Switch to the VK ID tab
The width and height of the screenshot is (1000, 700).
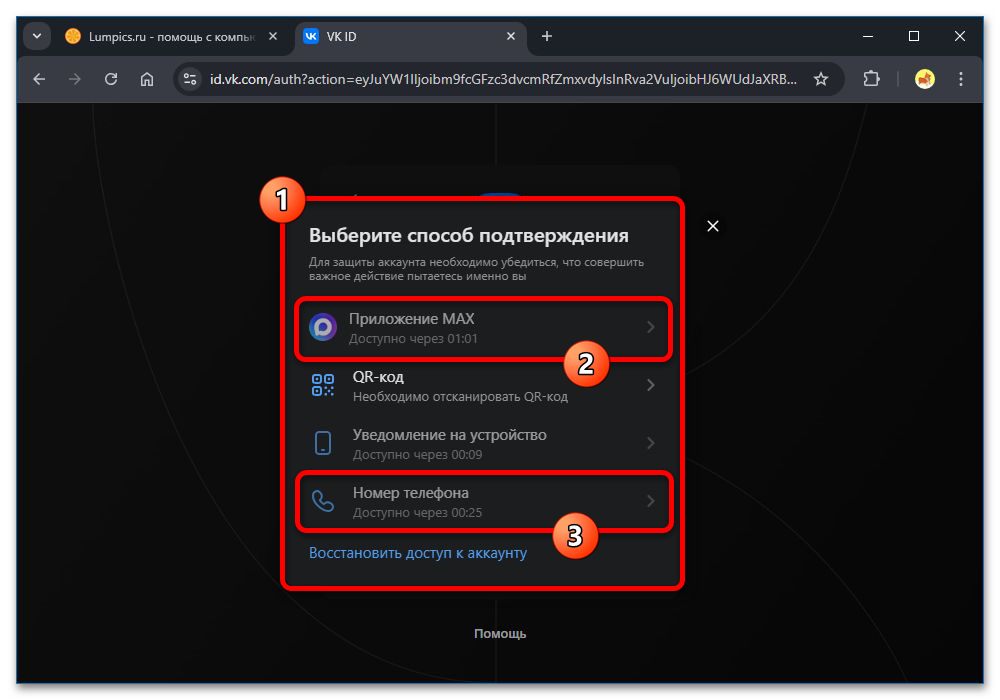tap(411, 37)
